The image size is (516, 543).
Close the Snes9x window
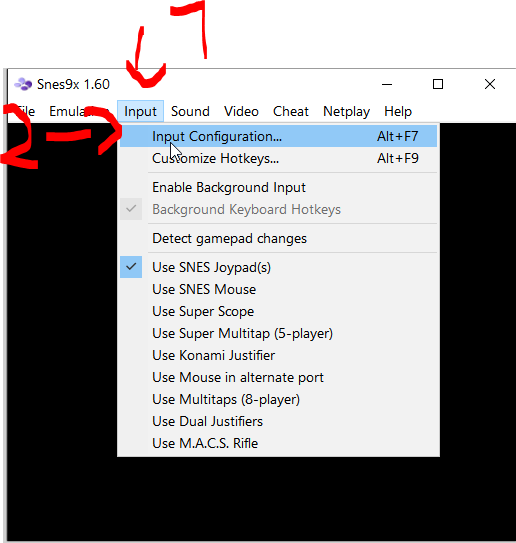tap(490, 84)
